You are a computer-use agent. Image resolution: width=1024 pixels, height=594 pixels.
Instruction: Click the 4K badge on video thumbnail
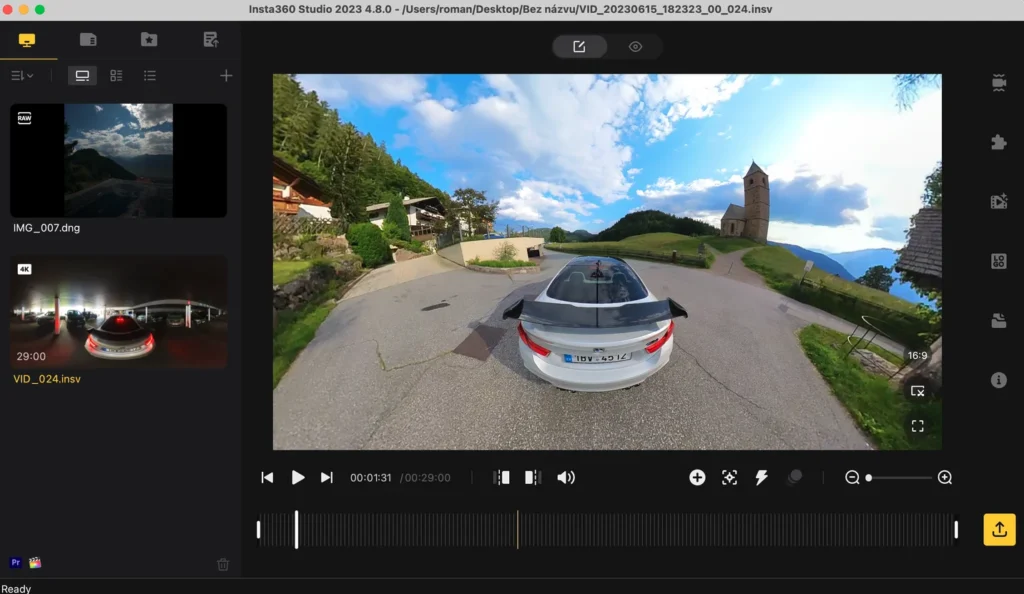tap(24, 269)
